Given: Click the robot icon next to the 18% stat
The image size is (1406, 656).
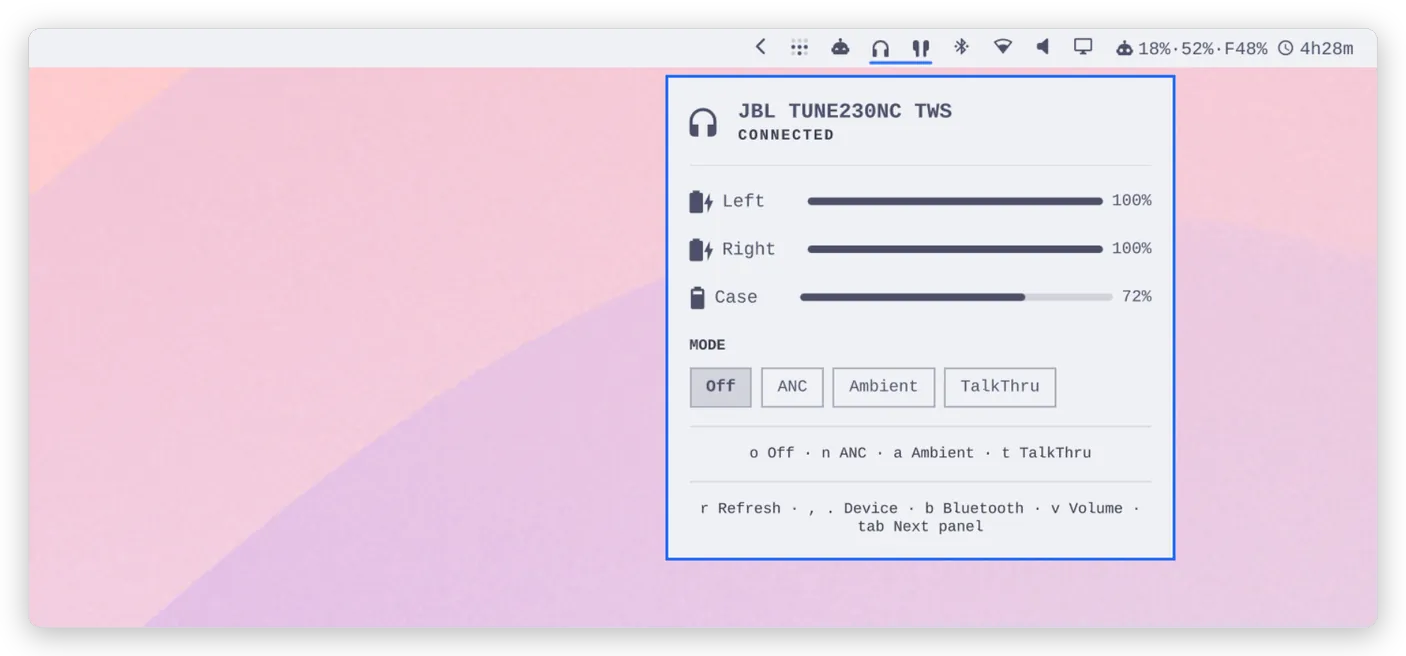Looking at the screenshot, I should [1124, 48].
